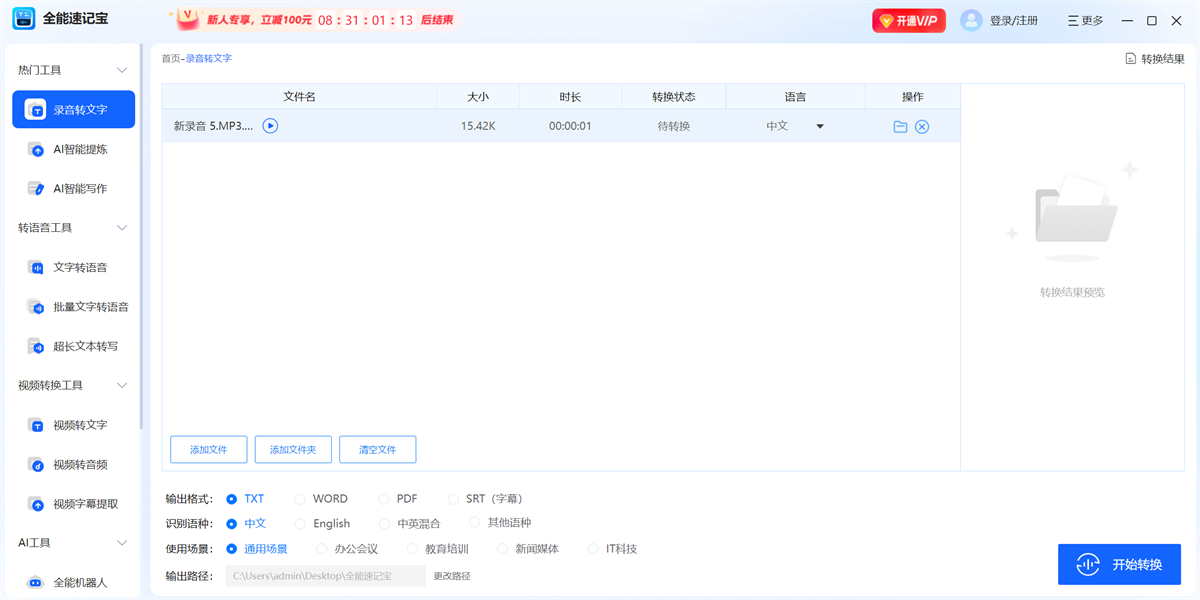
Task: Play the 新录音 5.MP3 audio preview
Action: pos(270,126)
